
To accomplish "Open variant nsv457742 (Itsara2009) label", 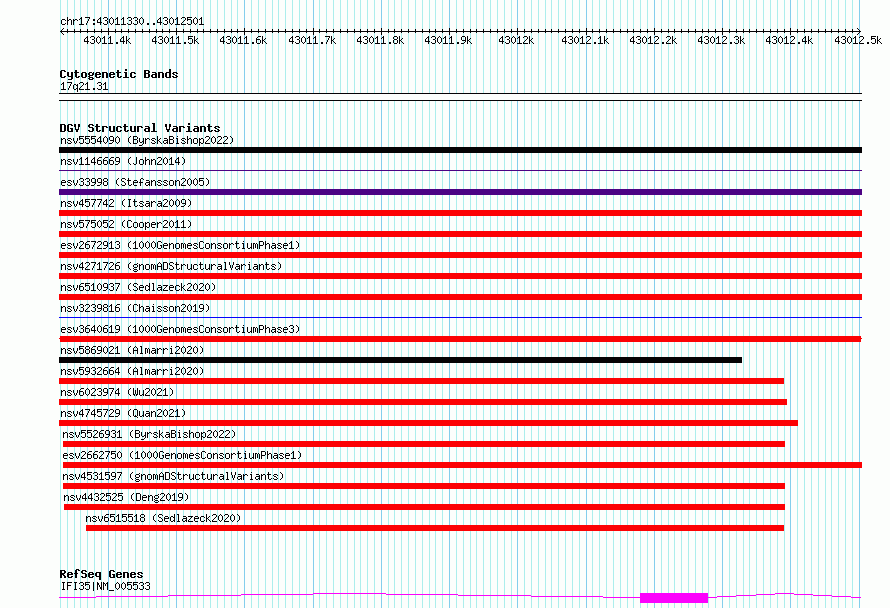I will (126, 203).
